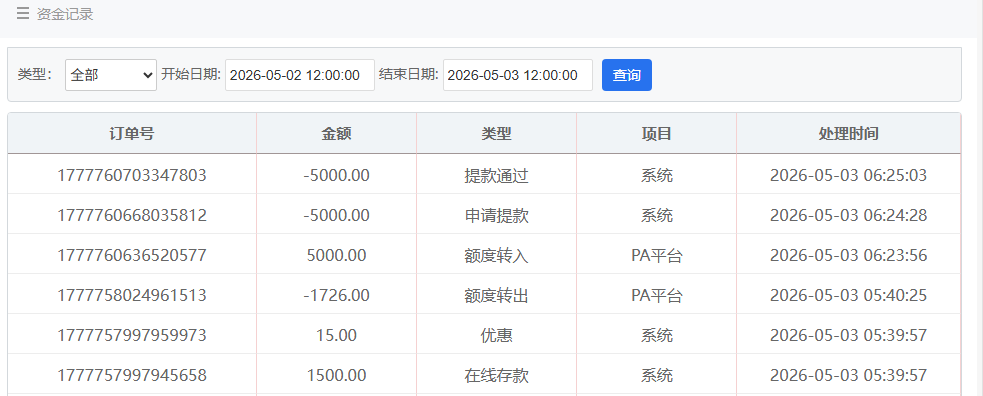
Task: Open the 类型 dropdown showing 全部
Action: click(x=111, y=75)
